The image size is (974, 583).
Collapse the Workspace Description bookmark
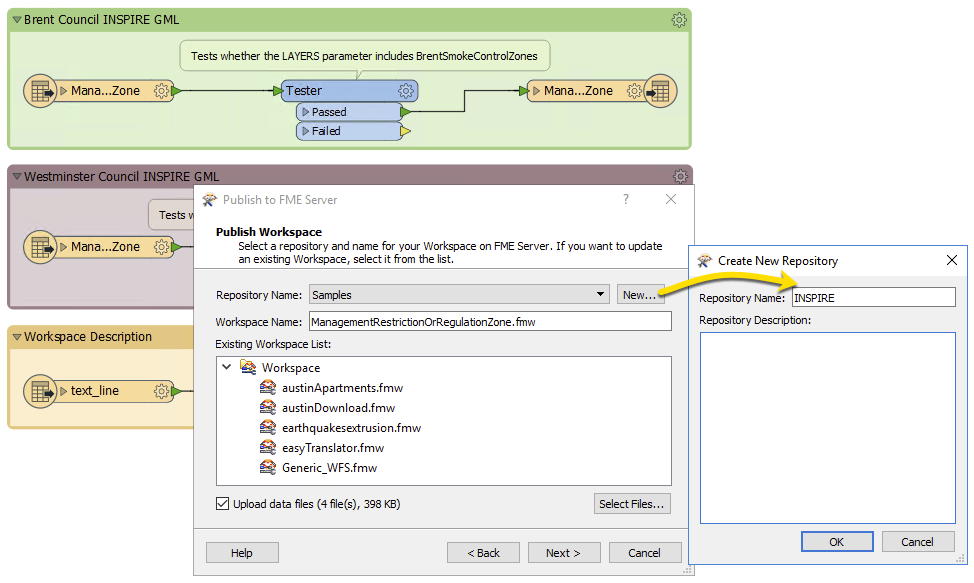coord(16,337)
